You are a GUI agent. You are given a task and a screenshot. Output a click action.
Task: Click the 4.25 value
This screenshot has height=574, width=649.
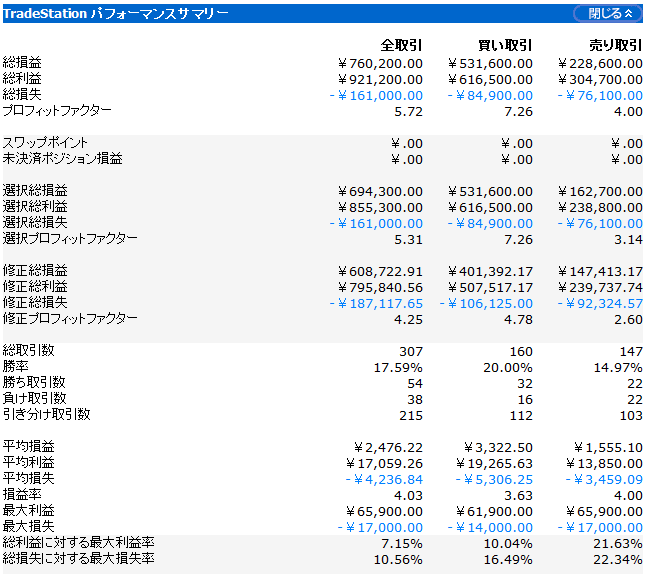[408, 319]
